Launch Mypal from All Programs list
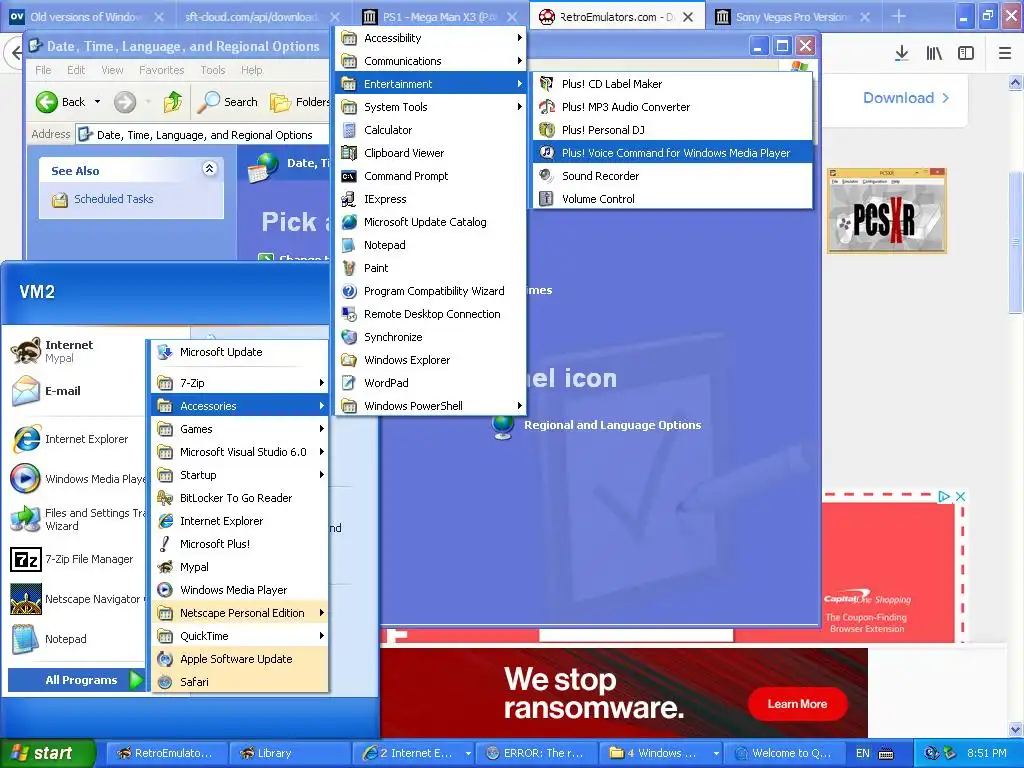 pyautogui.click(x=240, y=567)
